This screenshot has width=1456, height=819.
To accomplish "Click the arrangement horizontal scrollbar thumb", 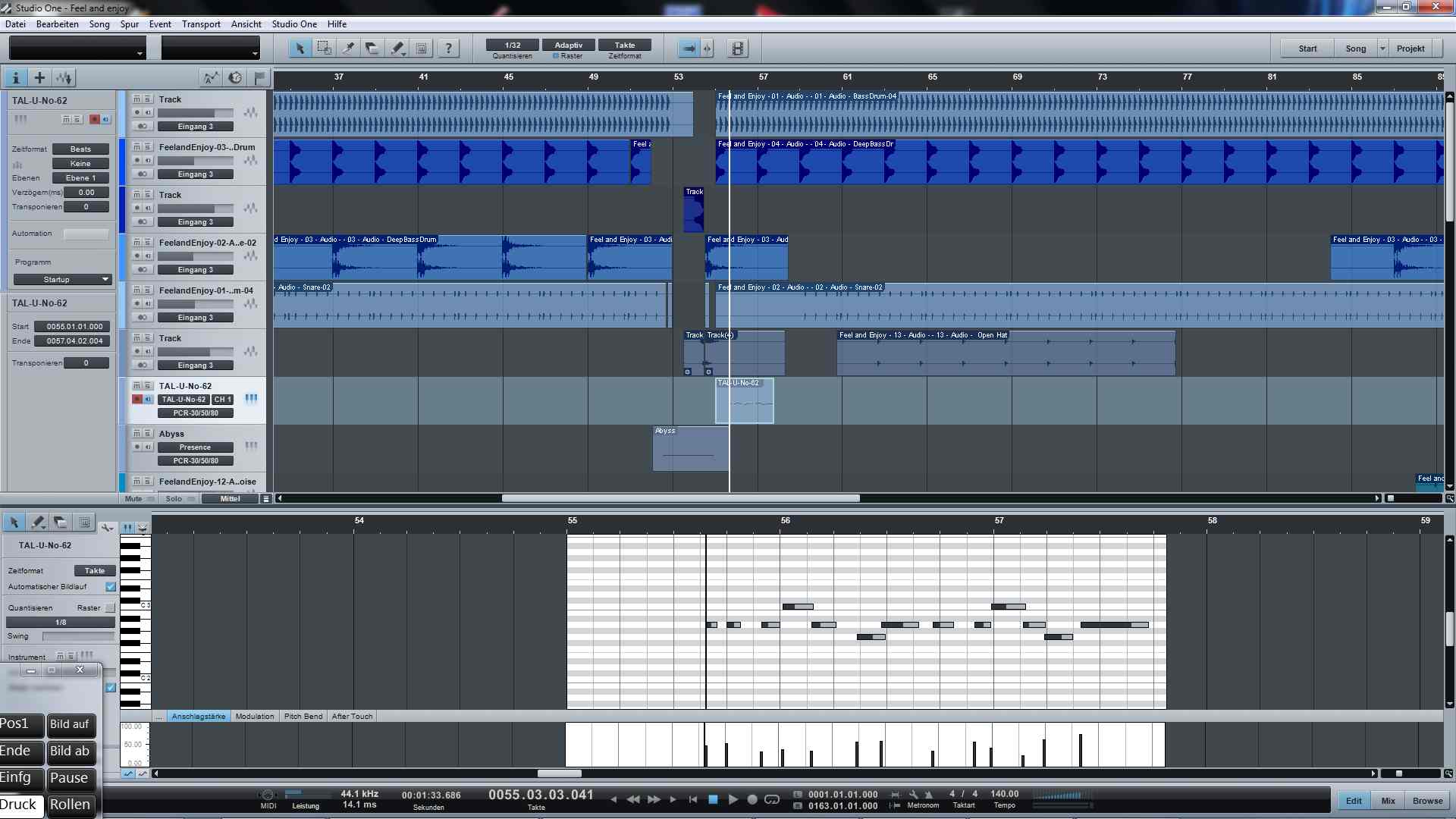I will [x=680, y=498].
